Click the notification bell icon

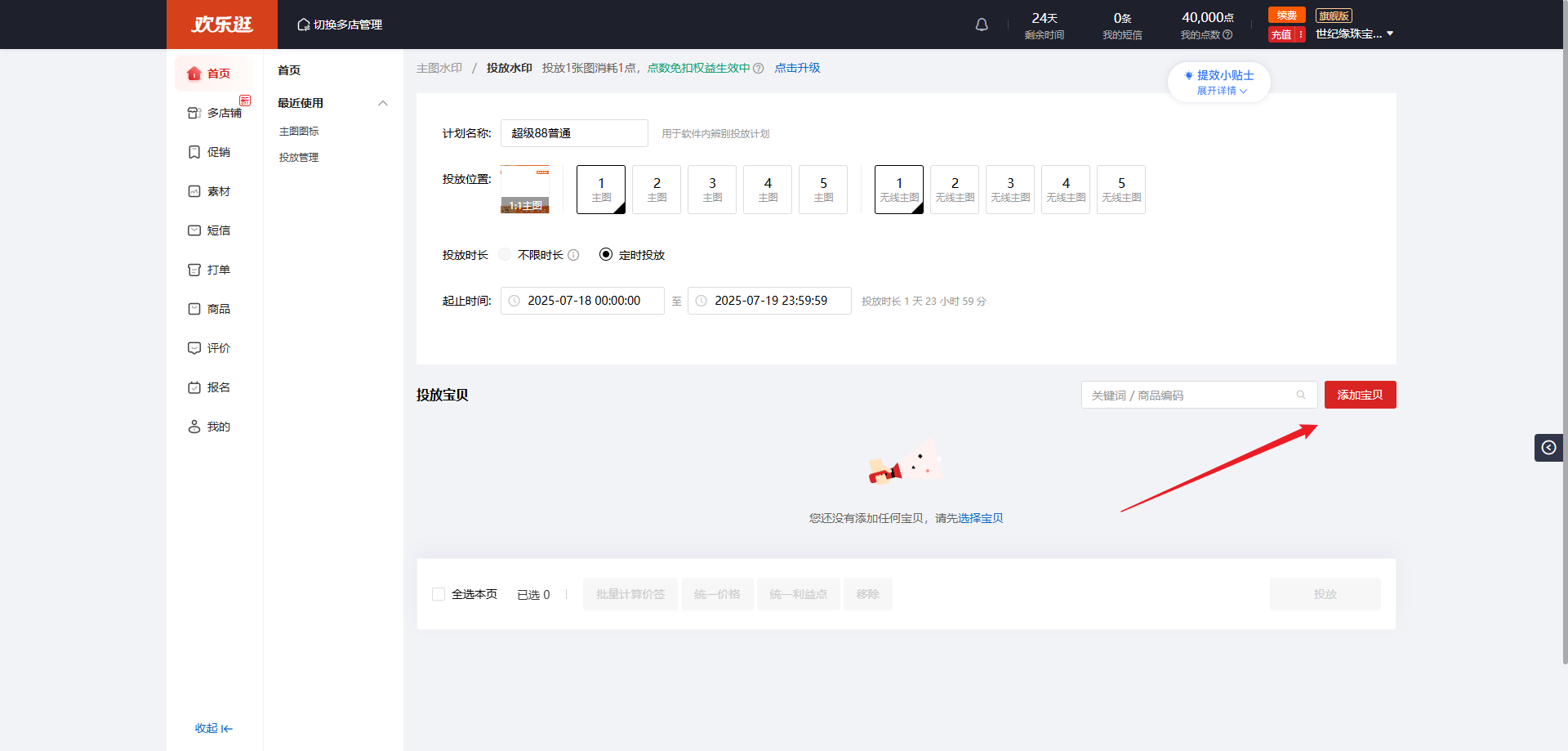pyautogui.click(x=982, y=25)
